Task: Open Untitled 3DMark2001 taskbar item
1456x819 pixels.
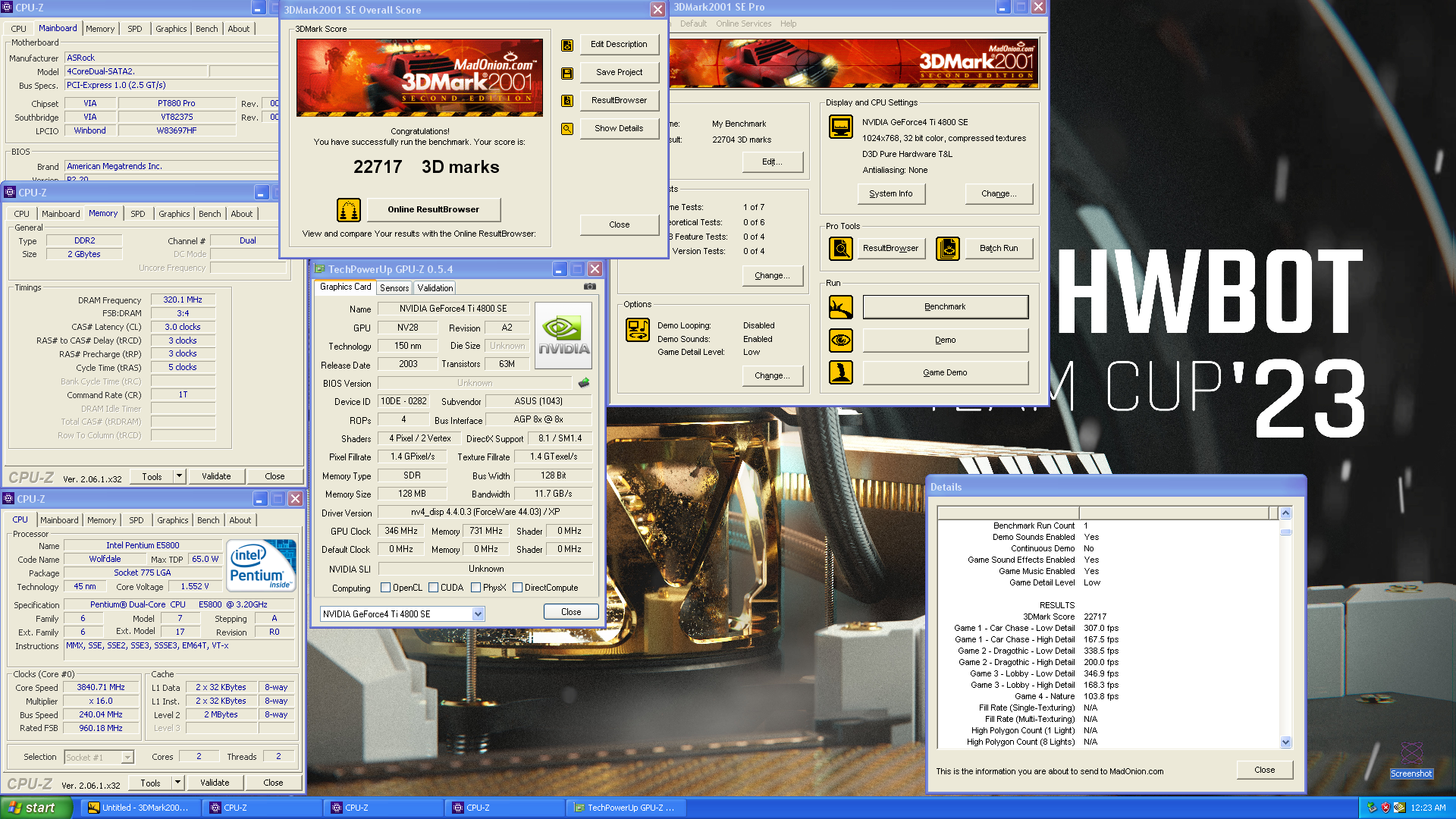Action: (141, 808)
